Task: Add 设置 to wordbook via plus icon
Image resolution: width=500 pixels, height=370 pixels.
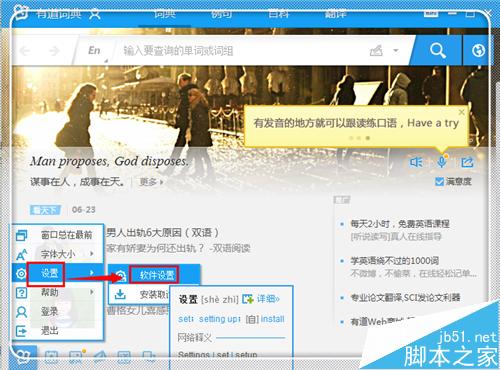Action: 248,299
